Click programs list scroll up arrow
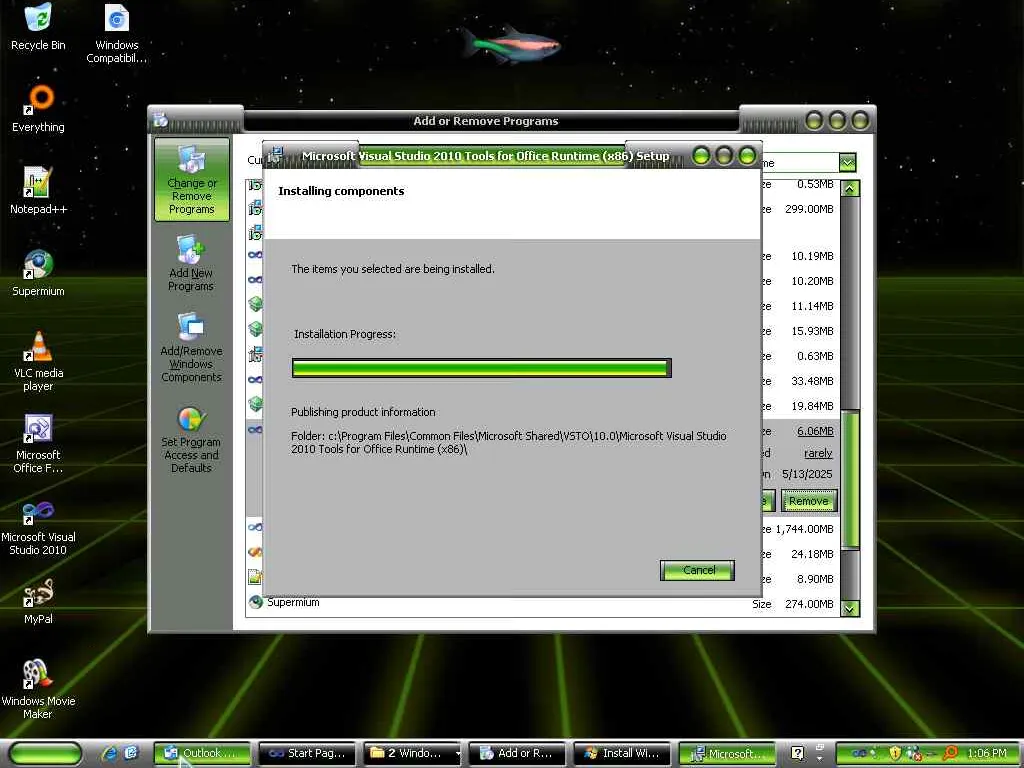 [x=850, y=189]
